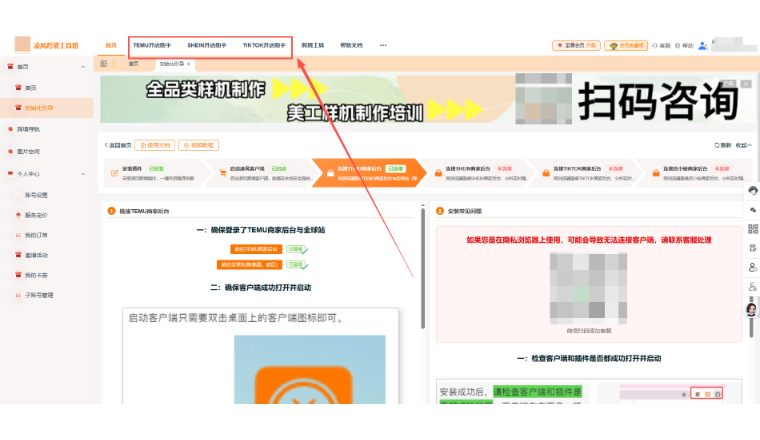Click the assistant avatar in right toolbar
This screenshot has height=440, width=760.
[x=752, y=309]
